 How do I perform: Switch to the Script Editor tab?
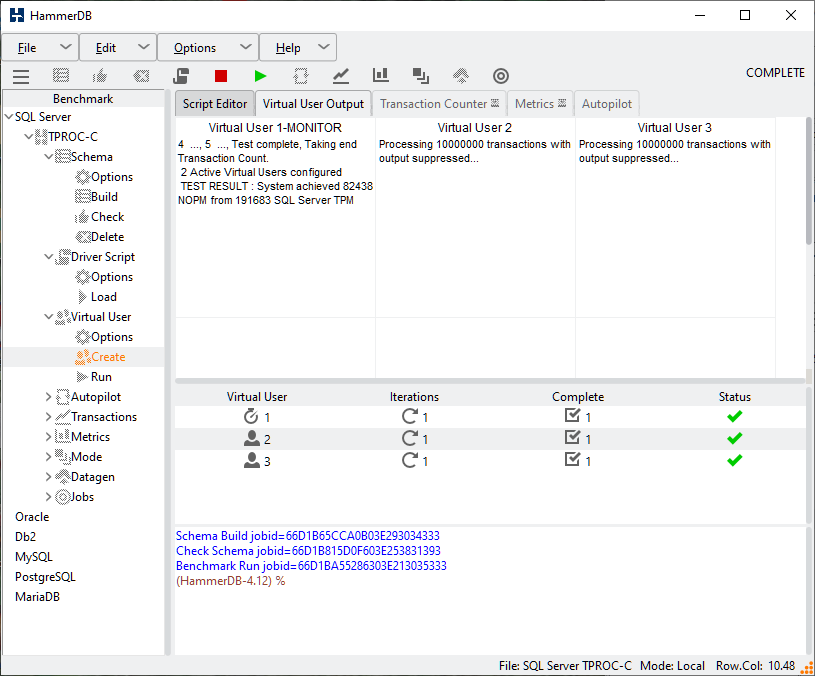pos(215,104)
